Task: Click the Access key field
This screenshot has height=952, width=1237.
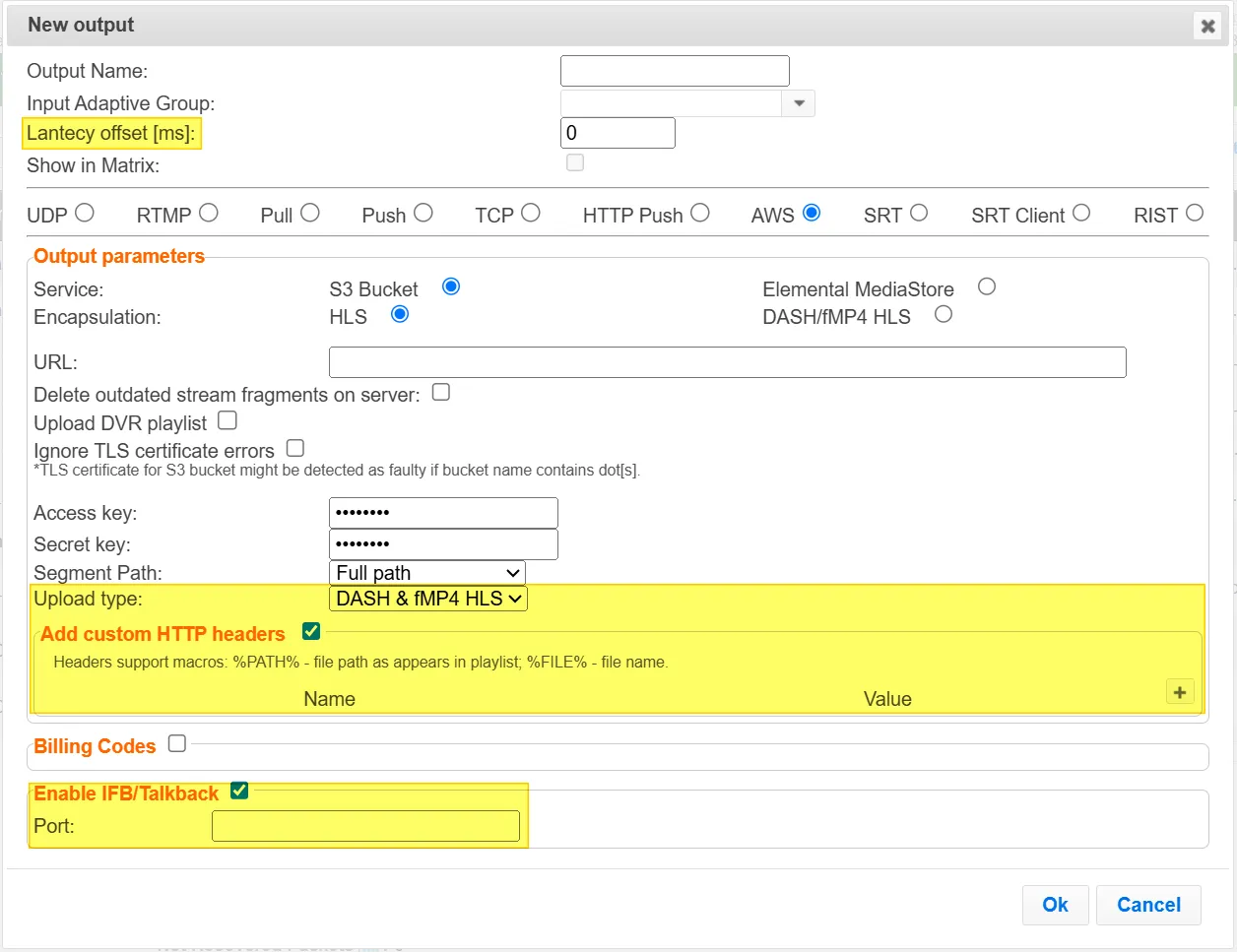Action: (443, 513)
